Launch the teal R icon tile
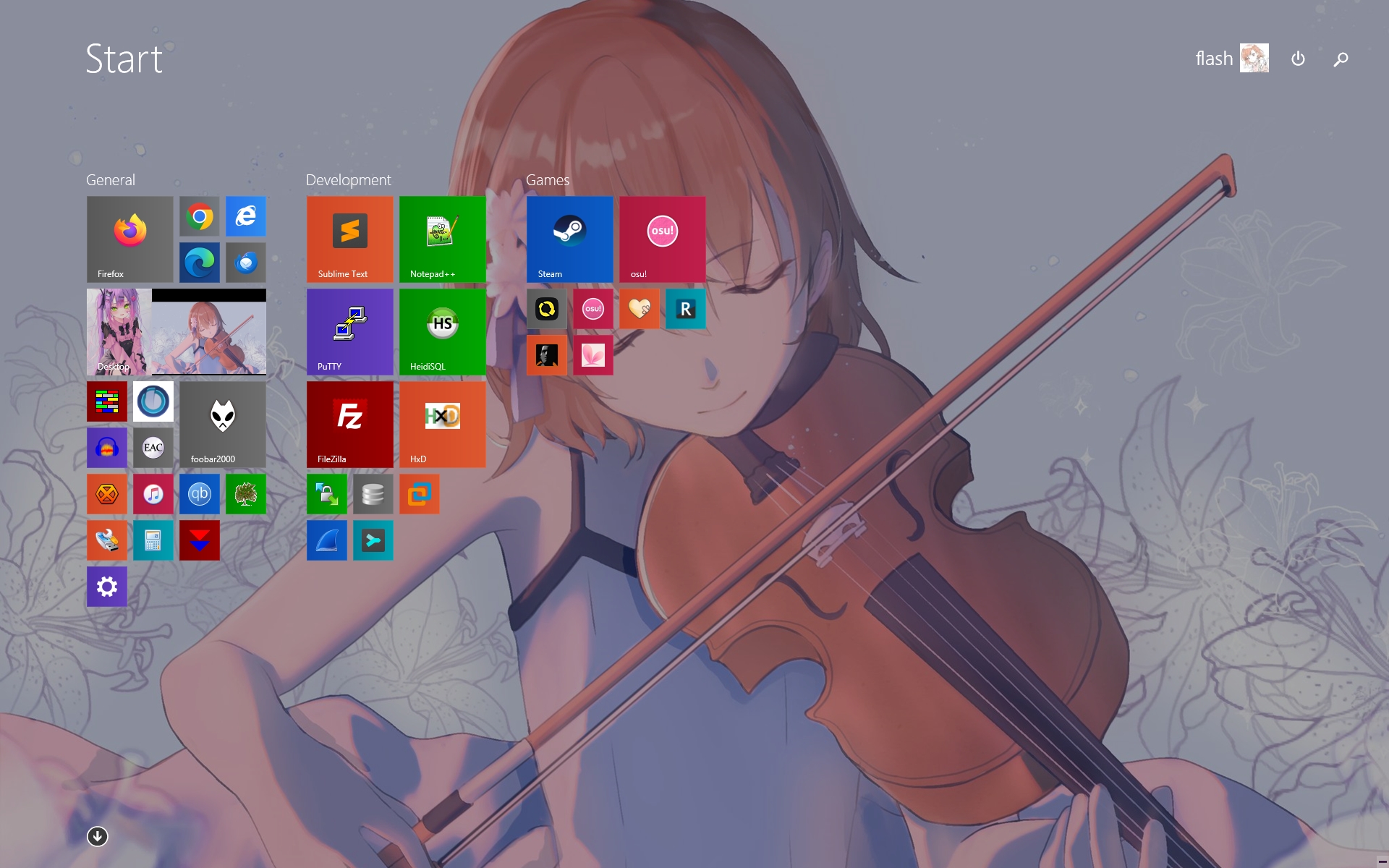 pos(686,309)
